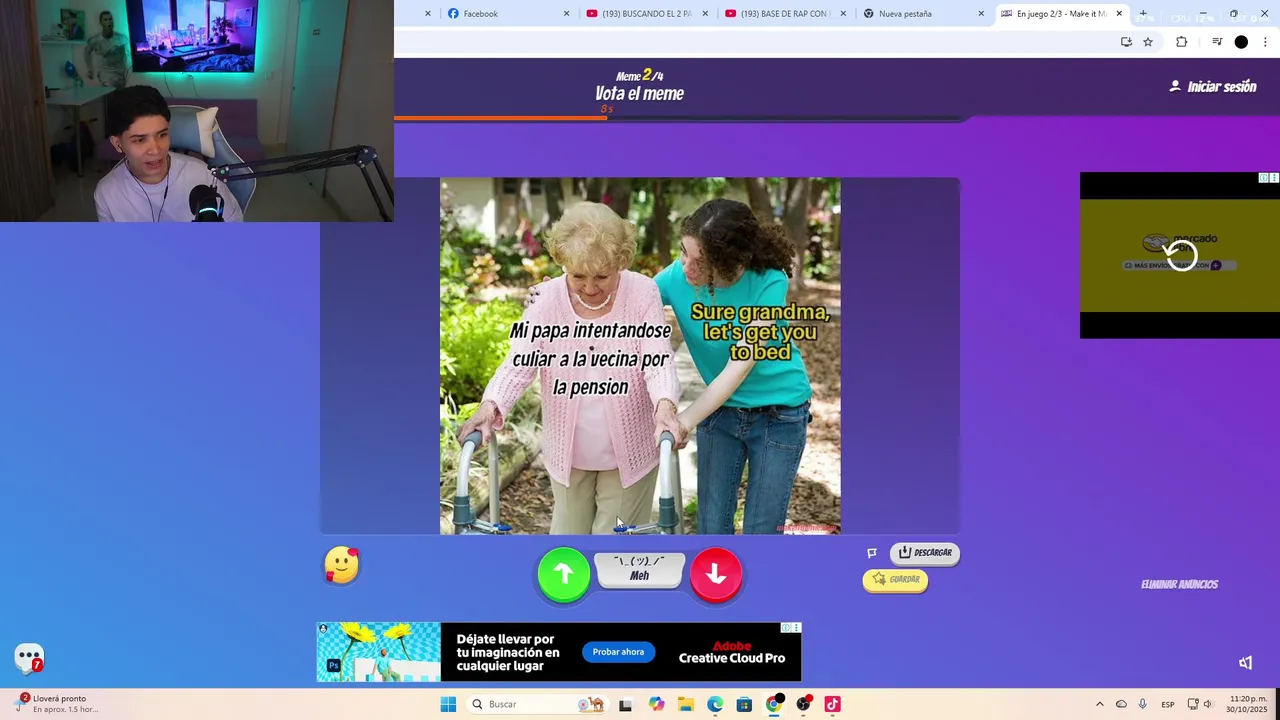The width and height of the screenshot is (1280, 720).
Task: Show hidden system tray icons
Action: (x=1100, y=704)
